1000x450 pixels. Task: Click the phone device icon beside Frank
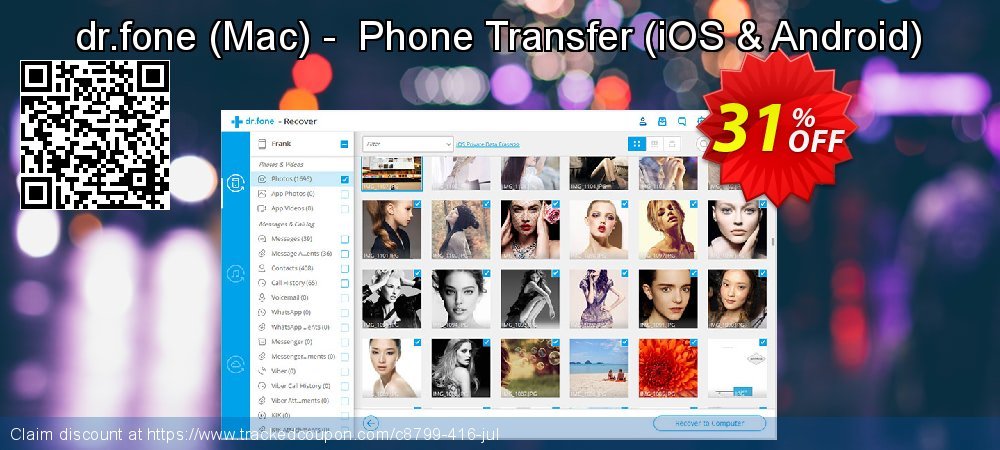tap(261, 144)
